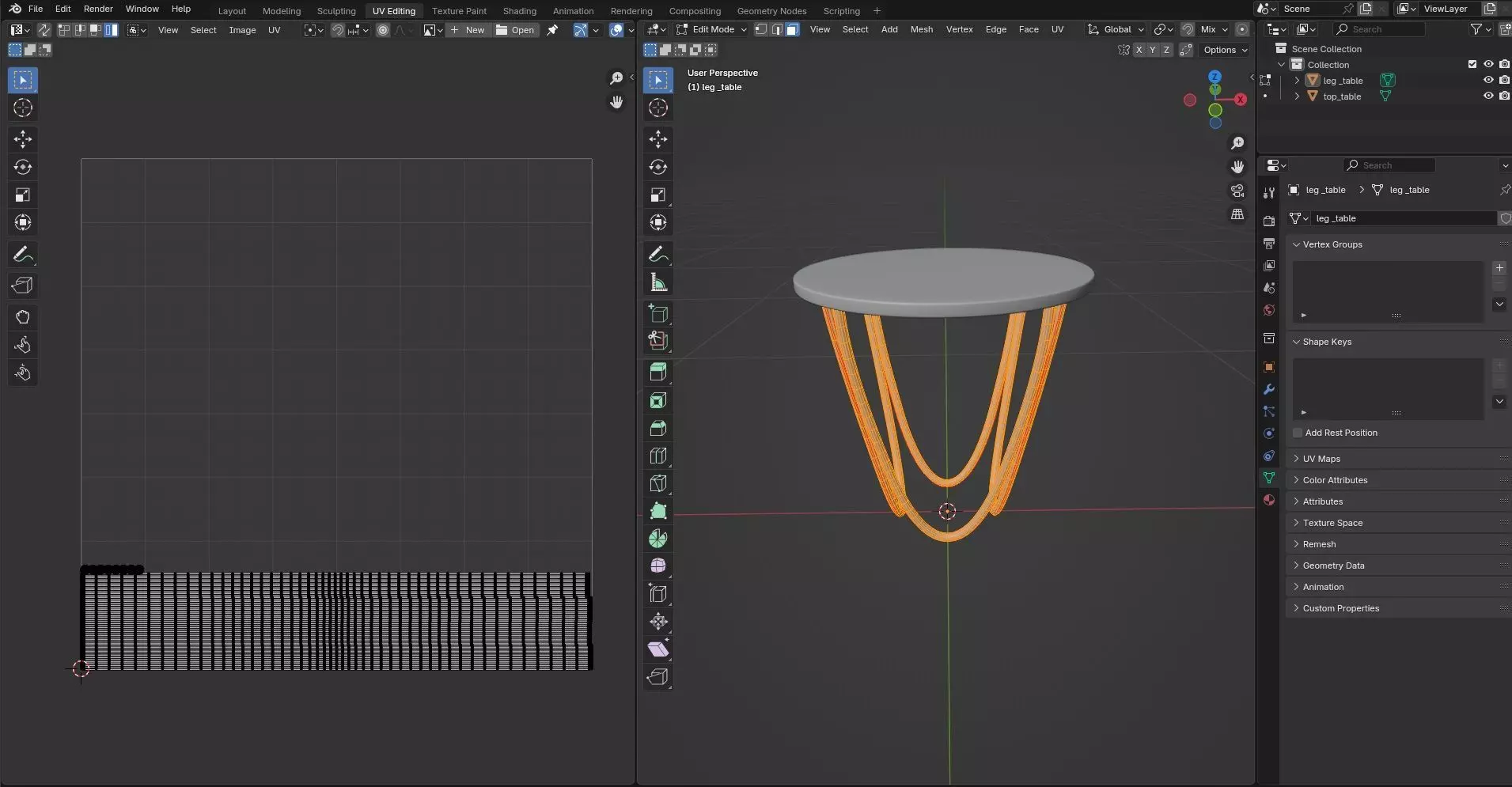1512x787 pixels.
Task: Open the Global orientation dropdown
Action: pos(1116,29)
